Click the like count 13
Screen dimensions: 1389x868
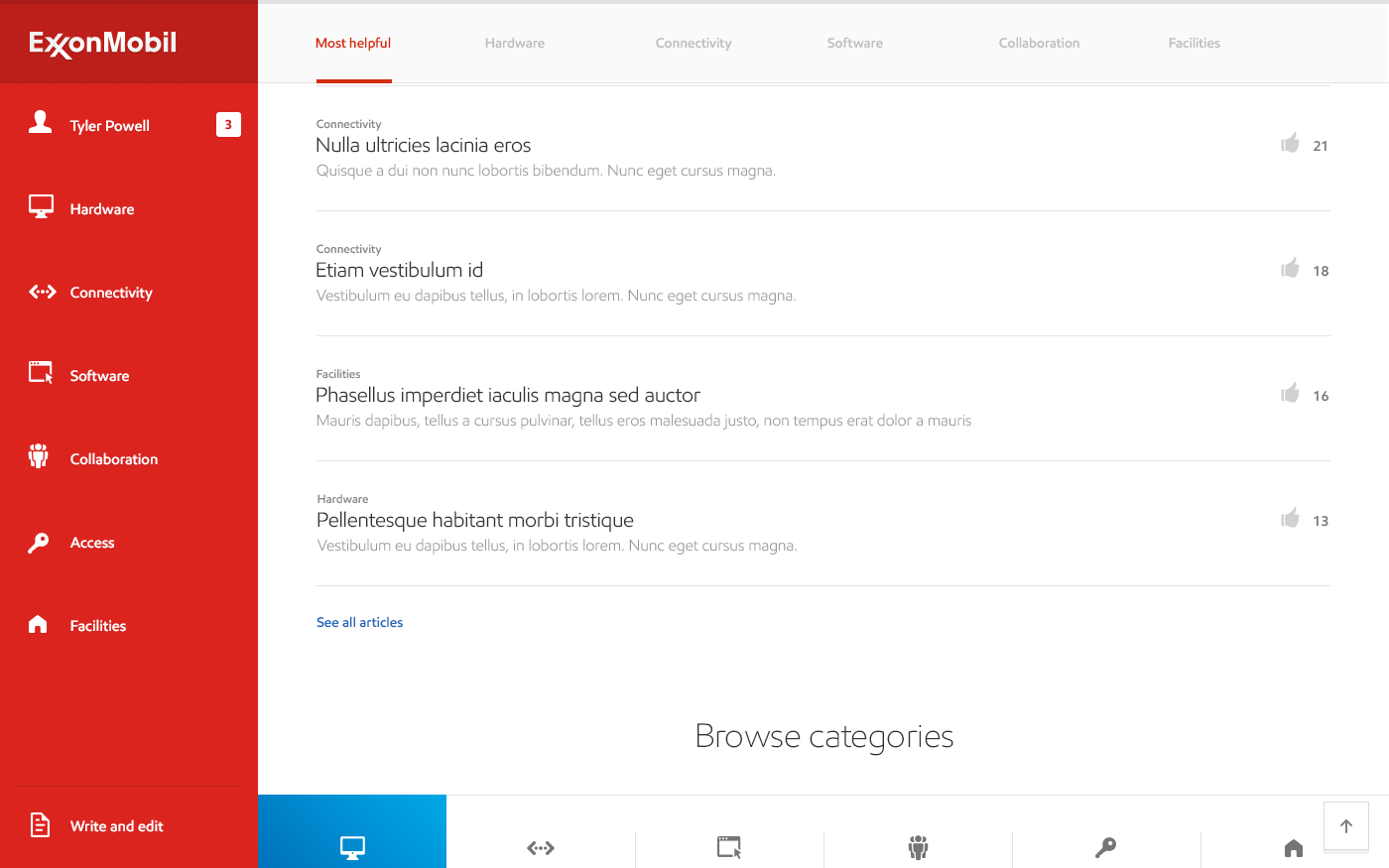point(1321,521)
